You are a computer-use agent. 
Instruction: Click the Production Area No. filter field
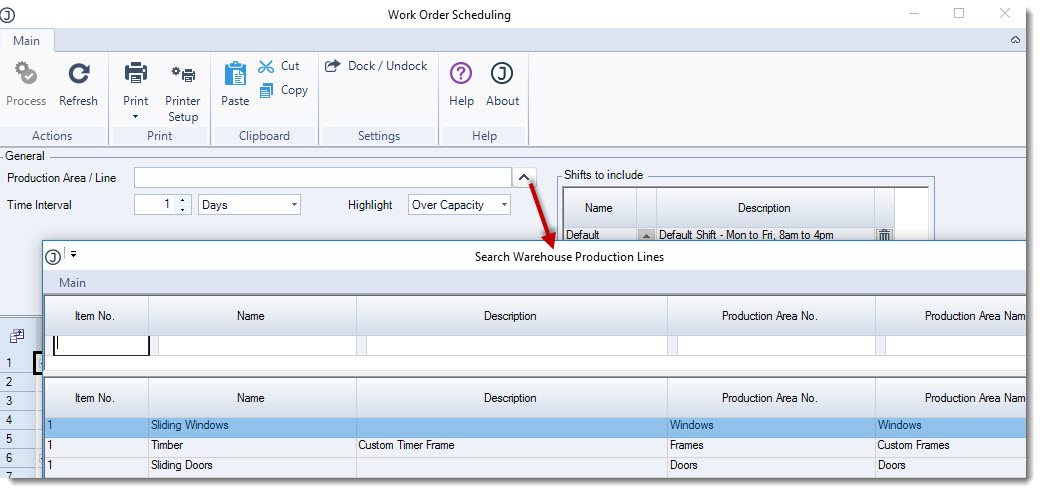pyautogui.click(x=776, y=345)
